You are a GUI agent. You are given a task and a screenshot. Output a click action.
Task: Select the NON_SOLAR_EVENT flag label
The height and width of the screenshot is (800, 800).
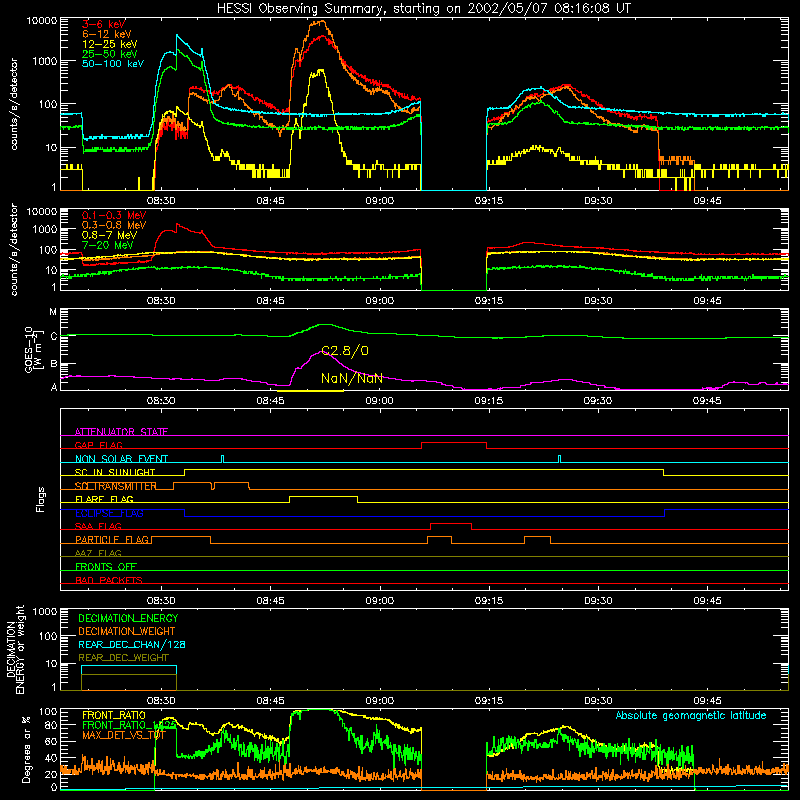click(121, 459)
